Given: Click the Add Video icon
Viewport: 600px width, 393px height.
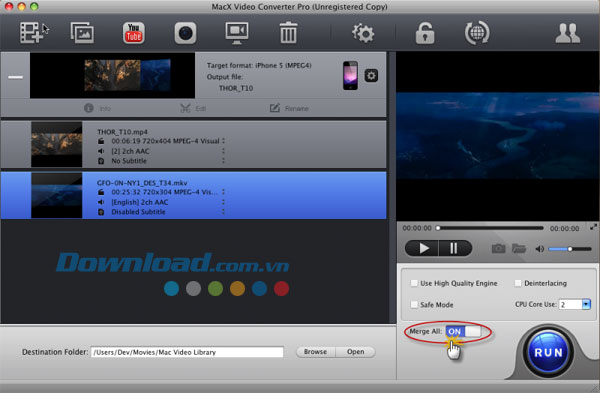Looking at the screenshot, I should pos(31,33).
